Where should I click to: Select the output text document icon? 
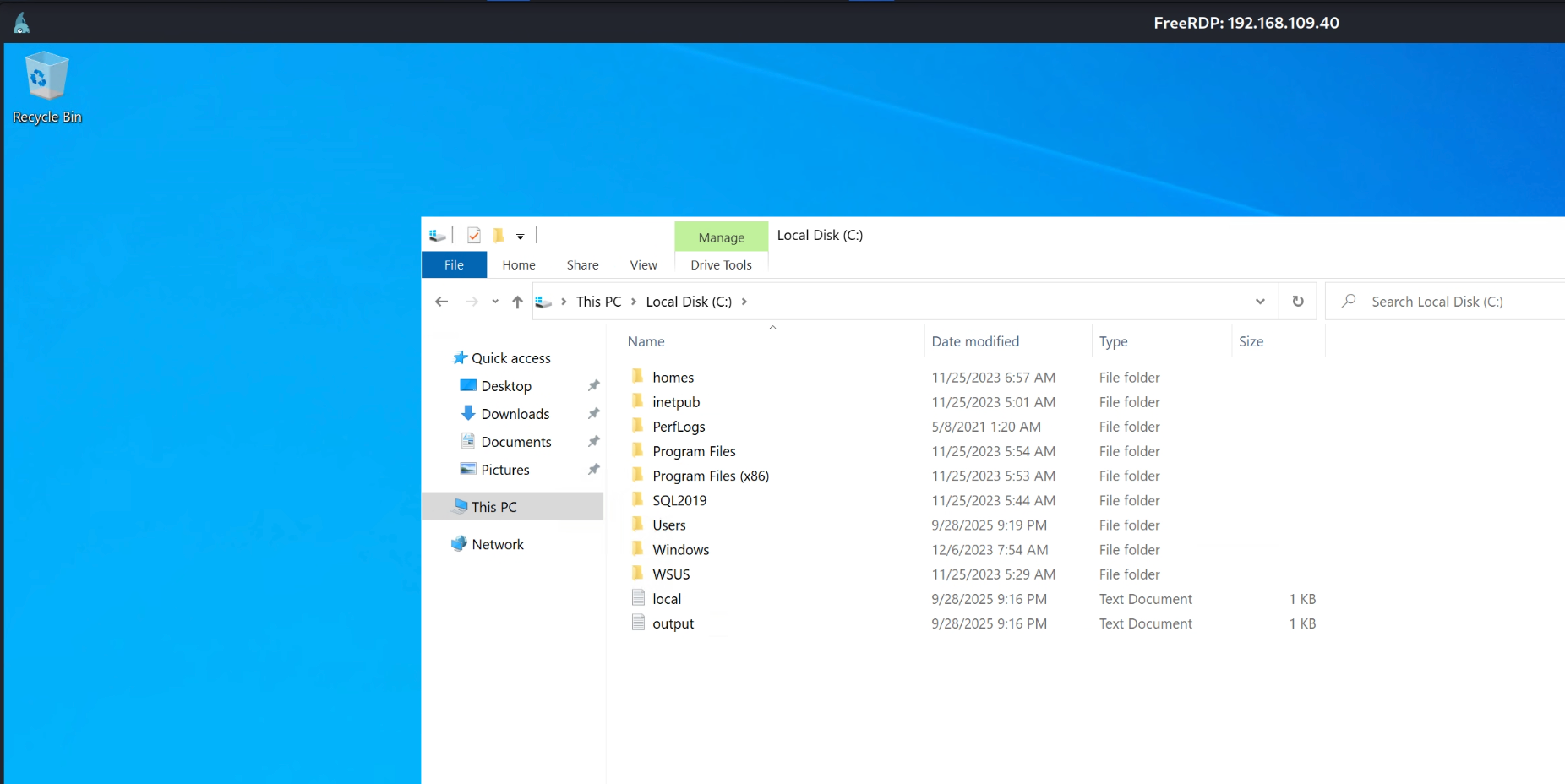[638, 623]
